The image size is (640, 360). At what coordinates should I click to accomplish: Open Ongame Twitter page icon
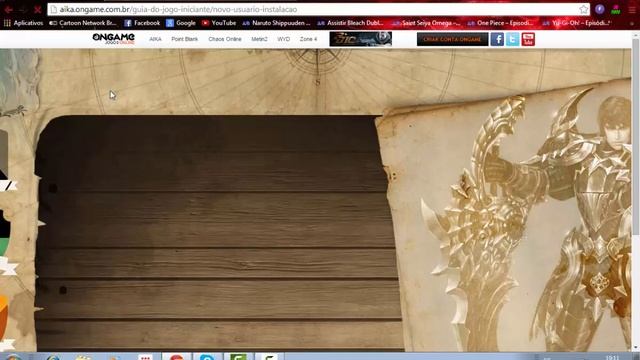click(513, 39)
